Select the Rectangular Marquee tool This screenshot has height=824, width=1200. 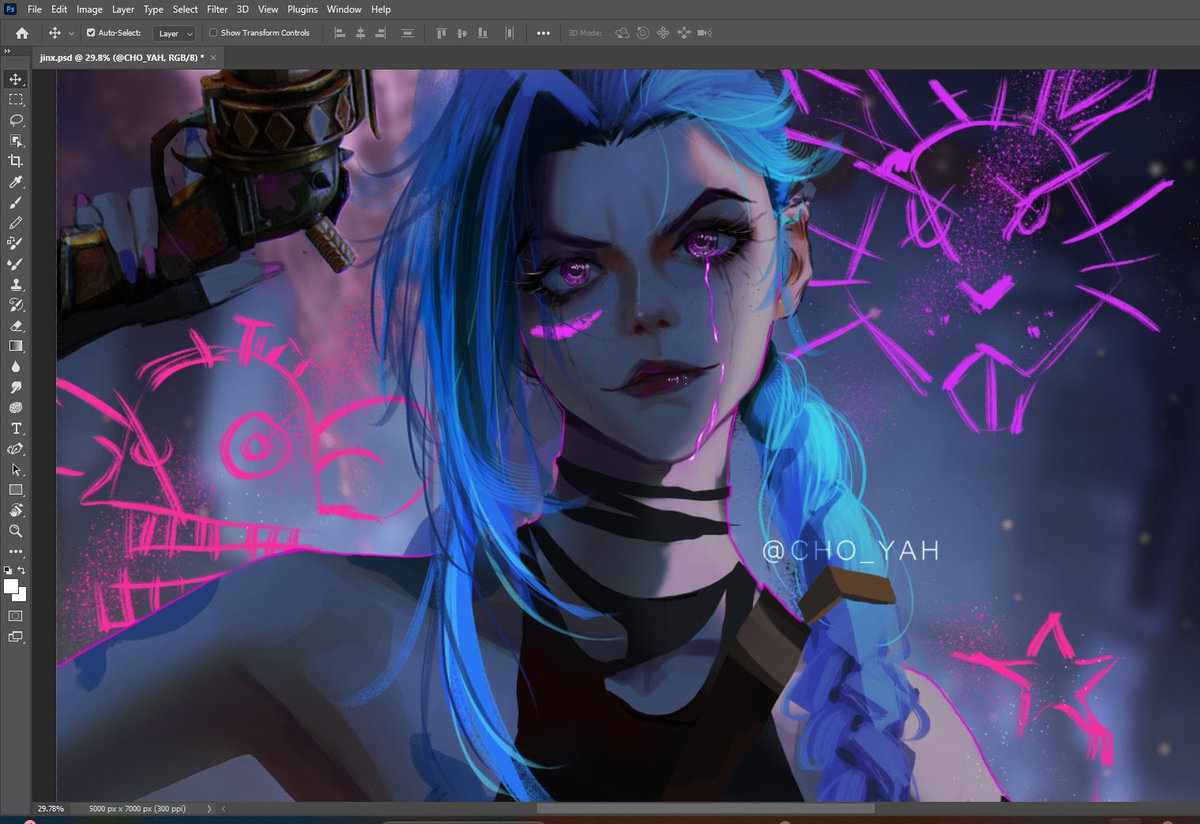16,100
